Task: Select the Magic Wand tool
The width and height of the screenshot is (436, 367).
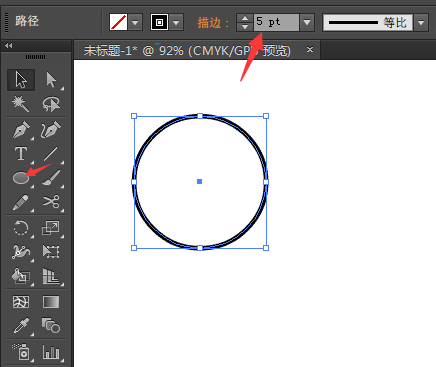Action: point(21,104)
